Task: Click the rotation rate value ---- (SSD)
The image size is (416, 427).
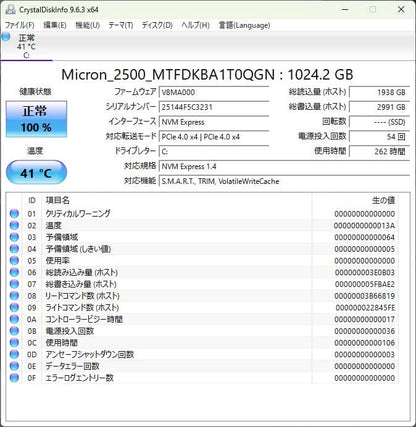Action: (x=379, y=122)
